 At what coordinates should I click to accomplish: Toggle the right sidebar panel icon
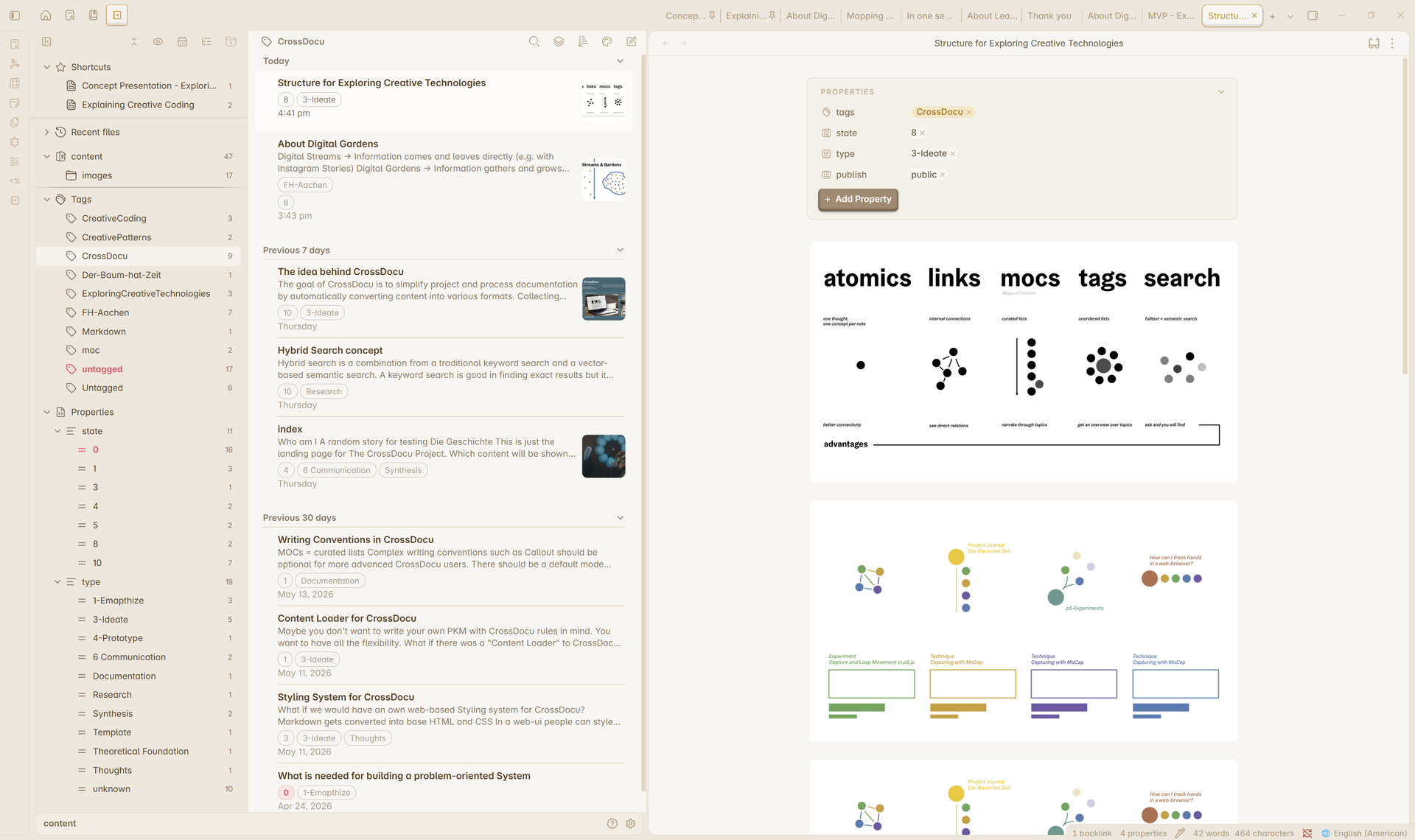click(x=1313, y=15)
